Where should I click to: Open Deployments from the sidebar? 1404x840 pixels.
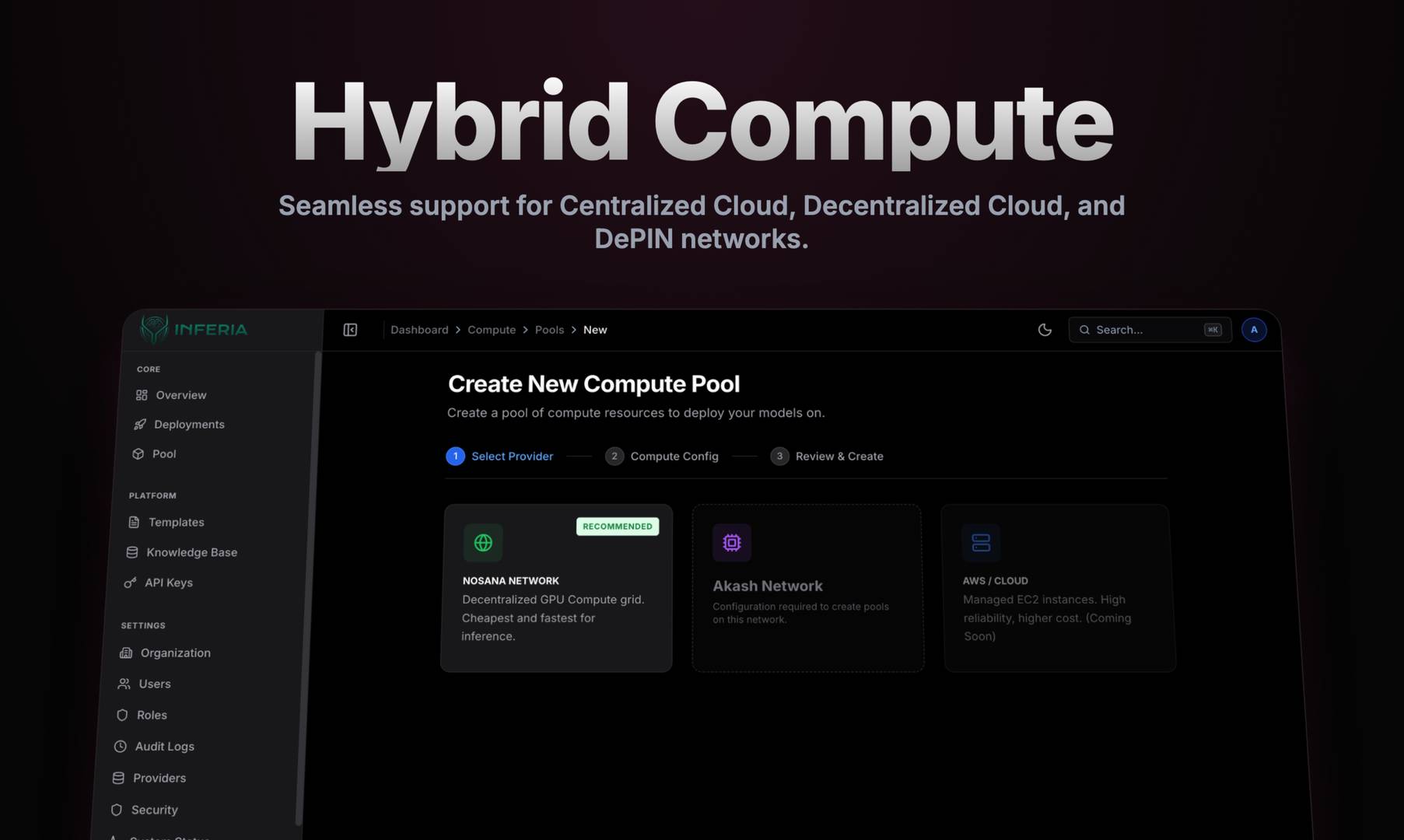[188, 424]
